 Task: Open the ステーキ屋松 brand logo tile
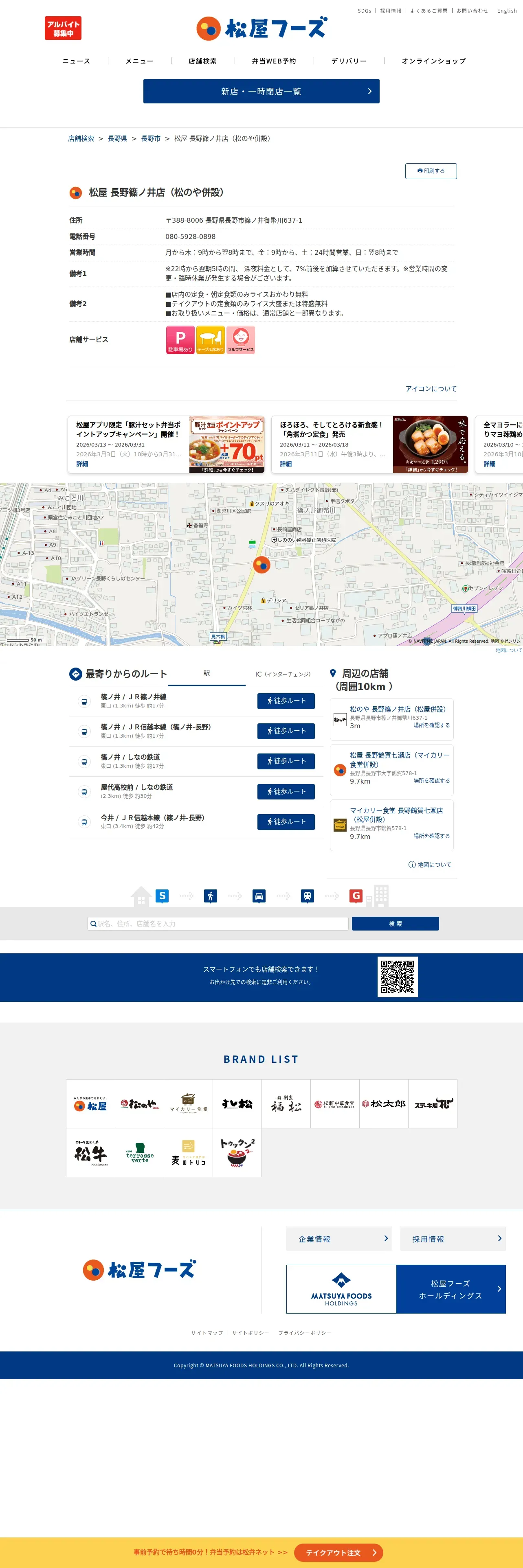(x=432, y=1104)
